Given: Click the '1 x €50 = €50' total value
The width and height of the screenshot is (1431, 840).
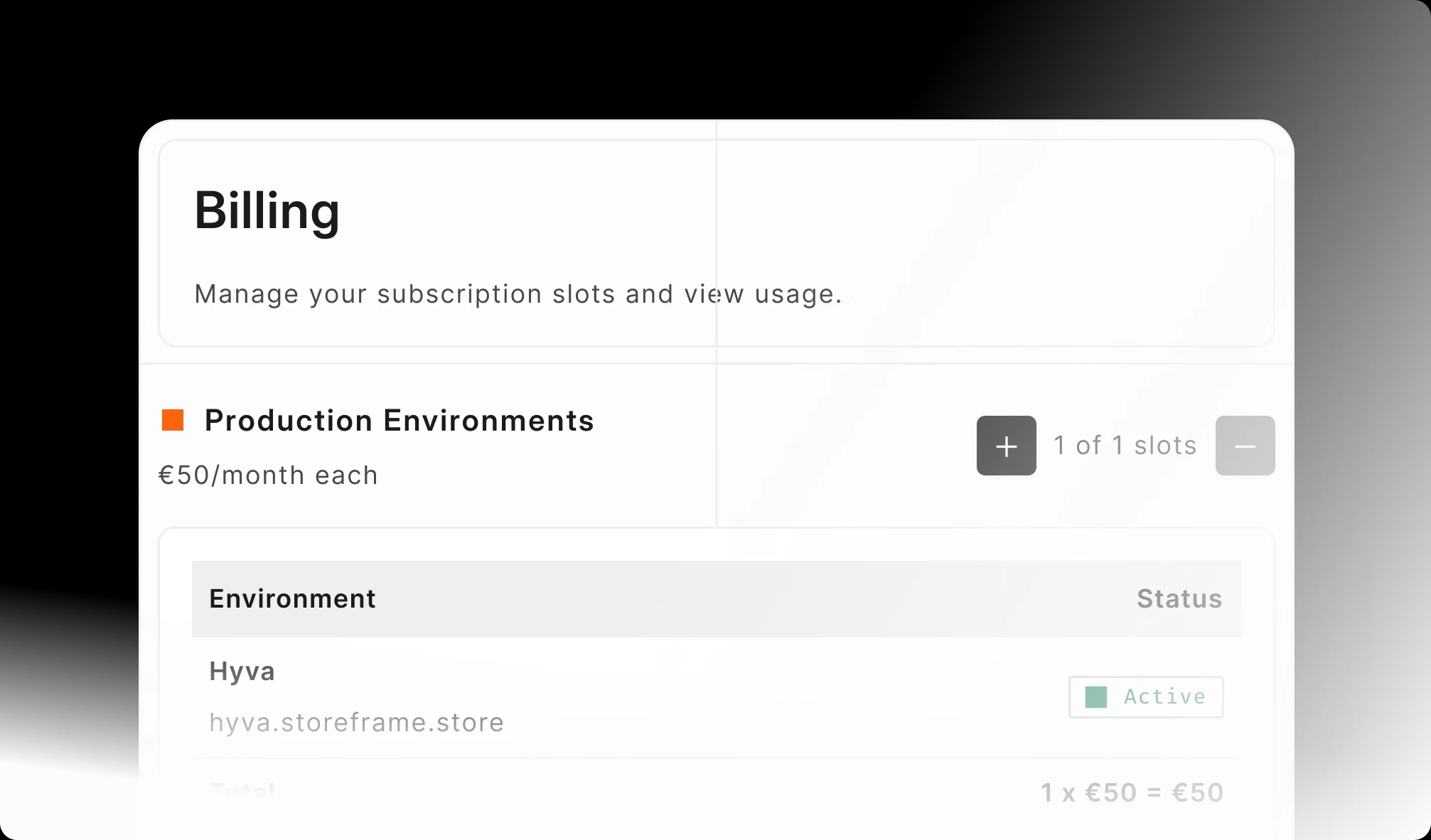Looking at the screenshot, I should pyautogui.click(x=1132, y=792).
